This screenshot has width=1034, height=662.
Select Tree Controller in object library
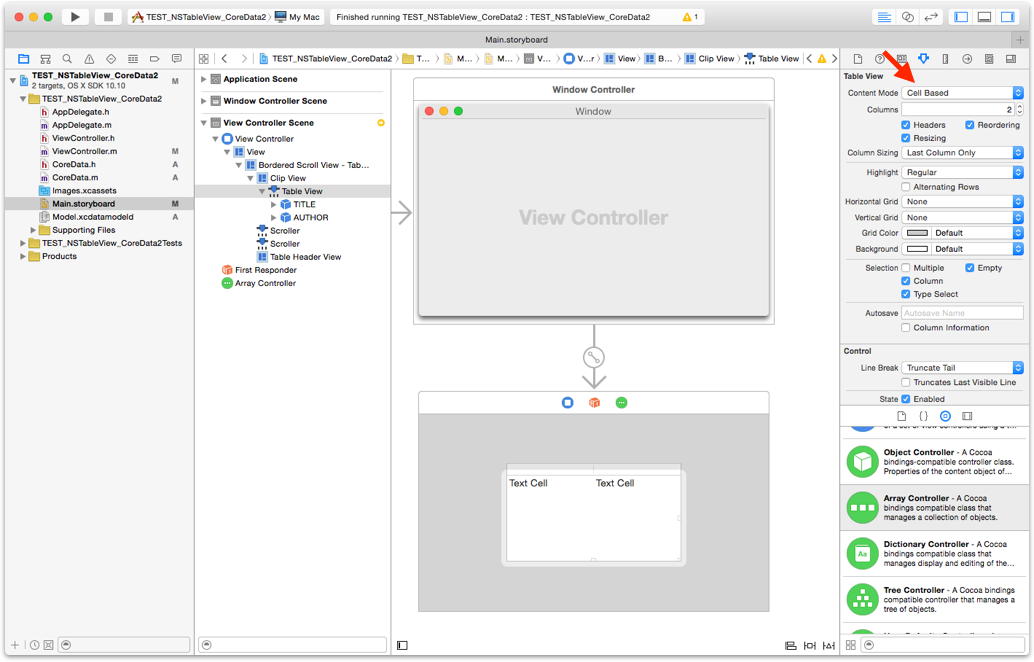tap(934, 599)
